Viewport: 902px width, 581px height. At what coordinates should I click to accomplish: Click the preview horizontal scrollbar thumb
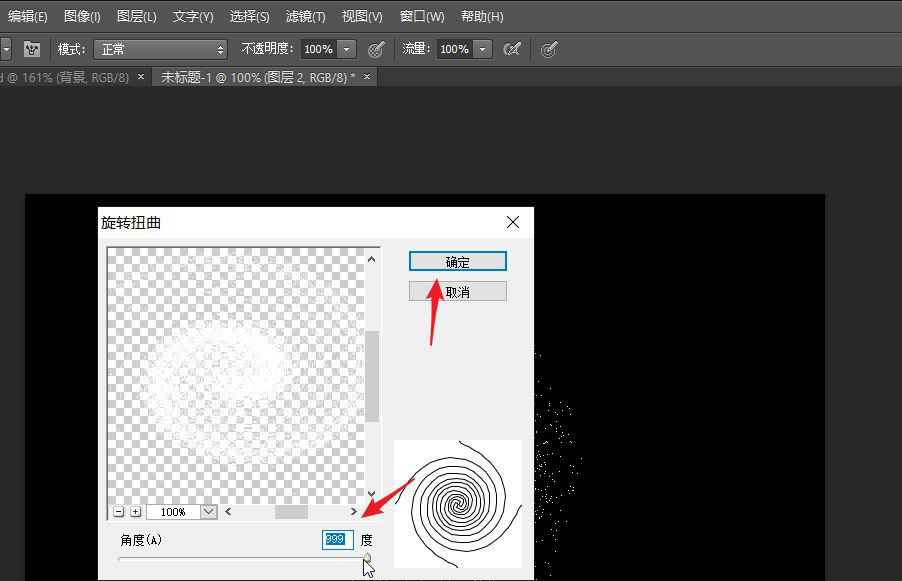[x=291, y=511]
